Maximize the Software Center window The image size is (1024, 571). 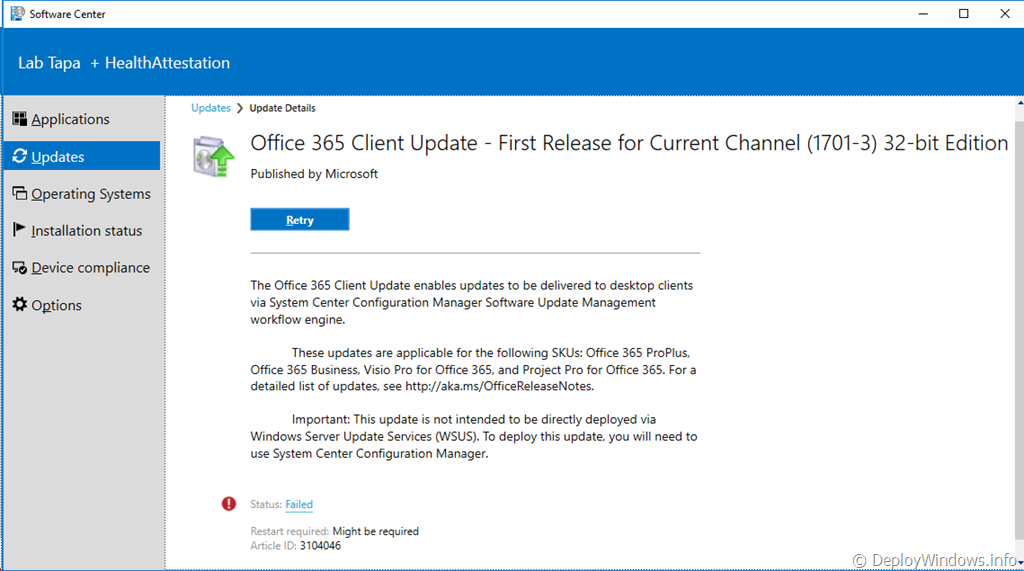964,14
